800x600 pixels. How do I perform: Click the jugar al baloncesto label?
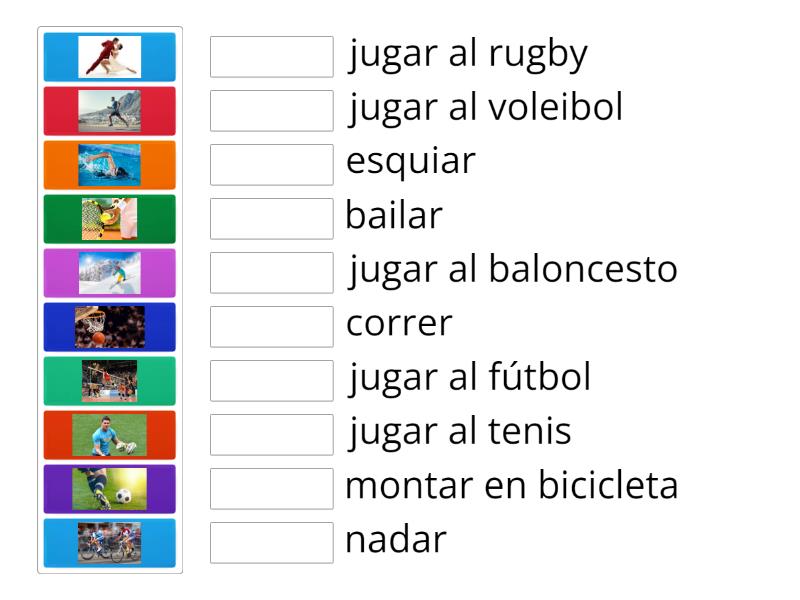tap(513, 269)
